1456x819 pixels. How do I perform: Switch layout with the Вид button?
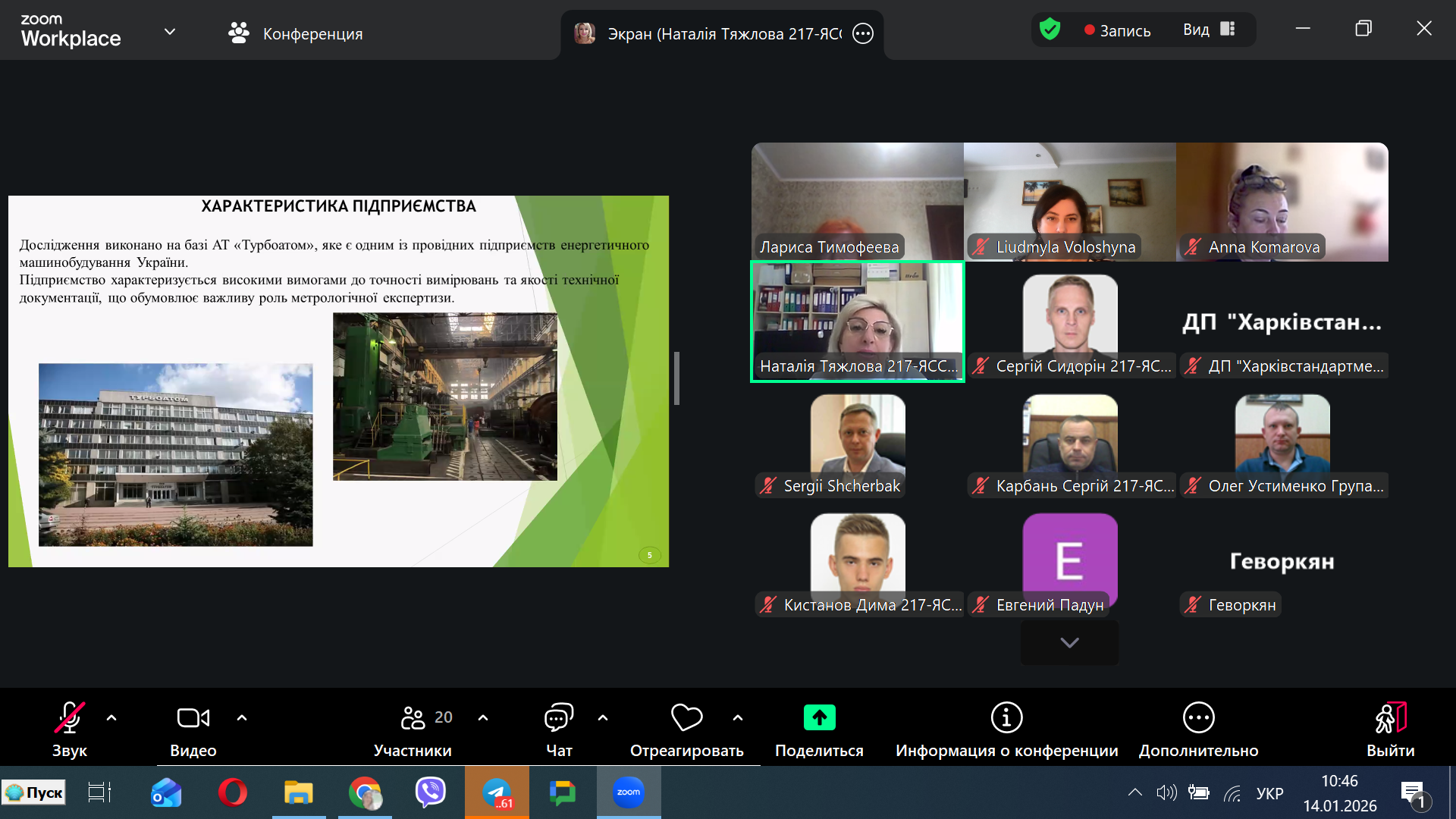(1209, 30)
